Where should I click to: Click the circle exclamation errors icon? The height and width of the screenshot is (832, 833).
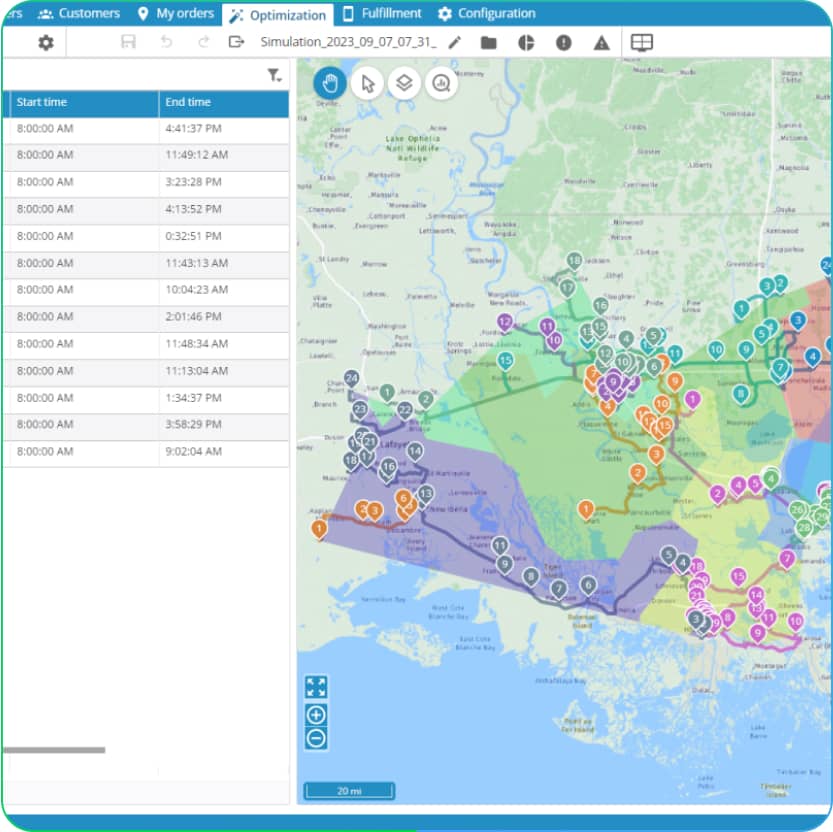pyautogui.click(x=564, y=43)
